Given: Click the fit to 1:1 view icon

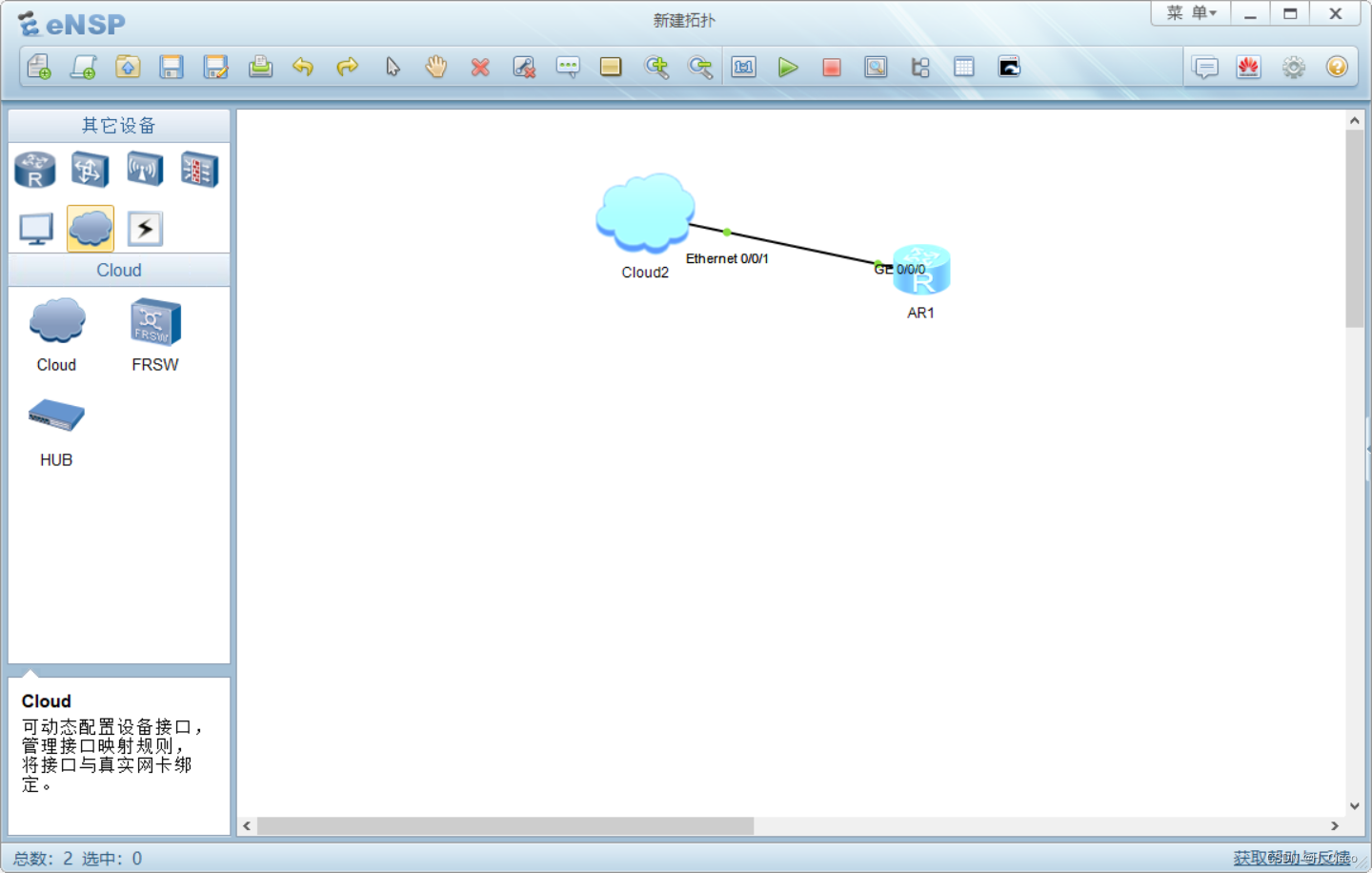Looking at the screenshot, I should [744, 67].
